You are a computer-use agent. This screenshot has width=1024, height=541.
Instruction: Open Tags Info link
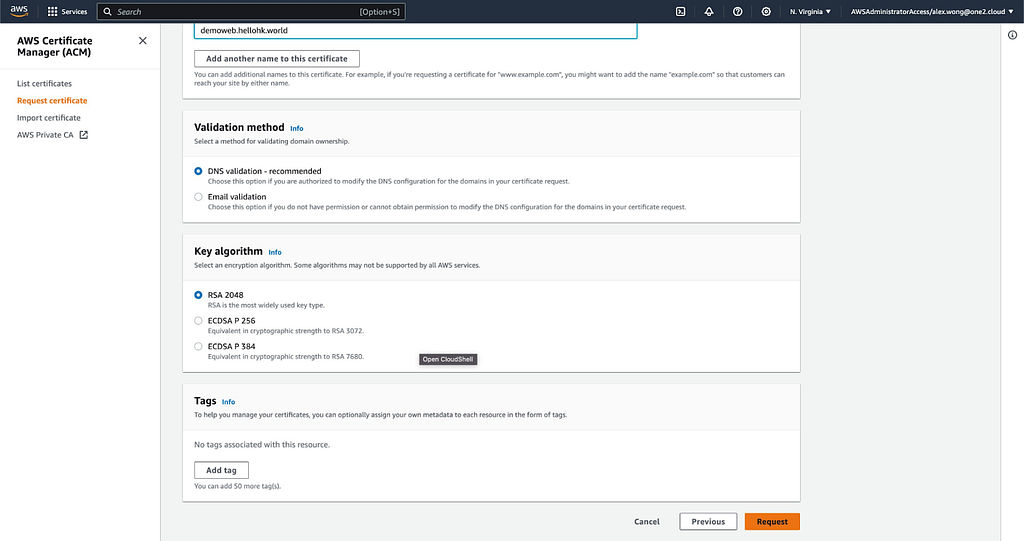tap(228, 402)
